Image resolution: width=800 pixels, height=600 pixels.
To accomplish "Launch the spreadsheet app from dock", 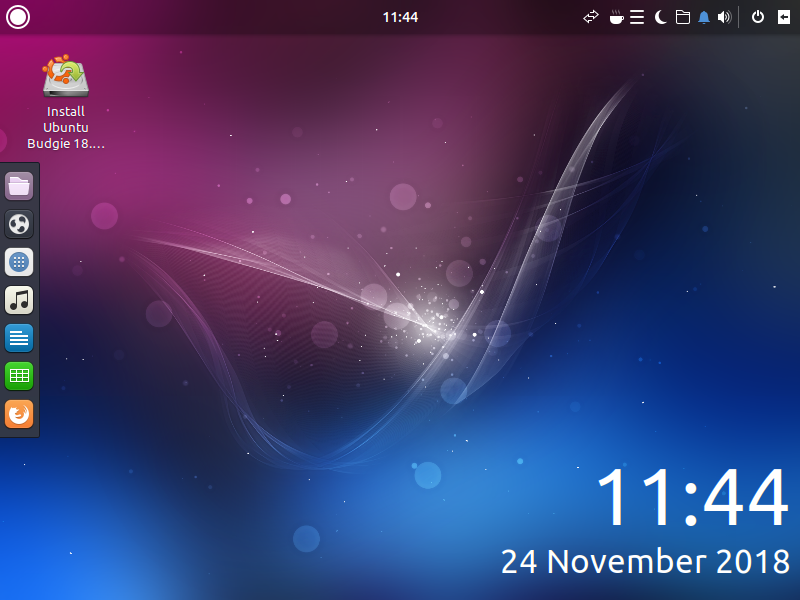I will click(x=19, y=376).
